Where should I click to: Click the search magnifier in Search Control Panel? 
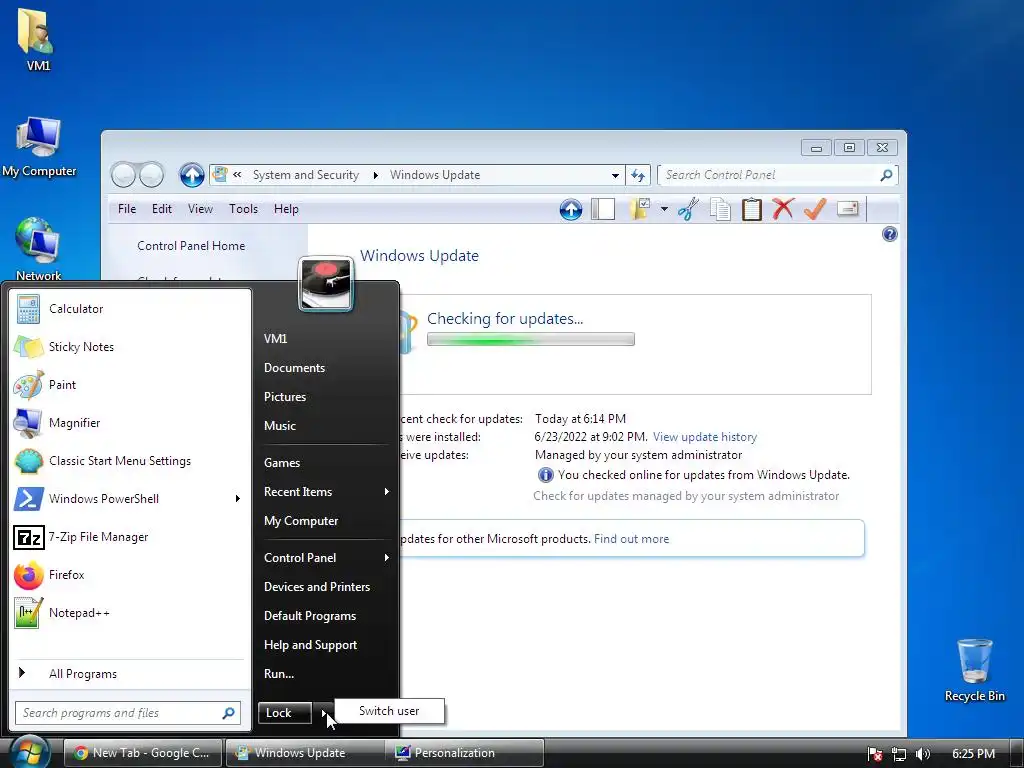point(886,175)
